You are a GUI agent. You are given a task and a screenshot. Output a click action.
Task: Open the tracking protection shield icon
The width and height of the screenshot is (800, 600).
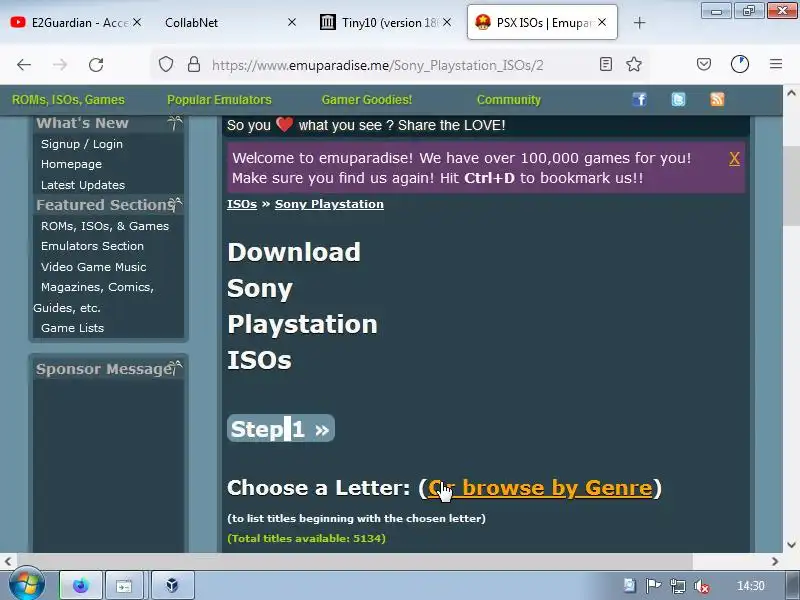(x=166, y=65)
